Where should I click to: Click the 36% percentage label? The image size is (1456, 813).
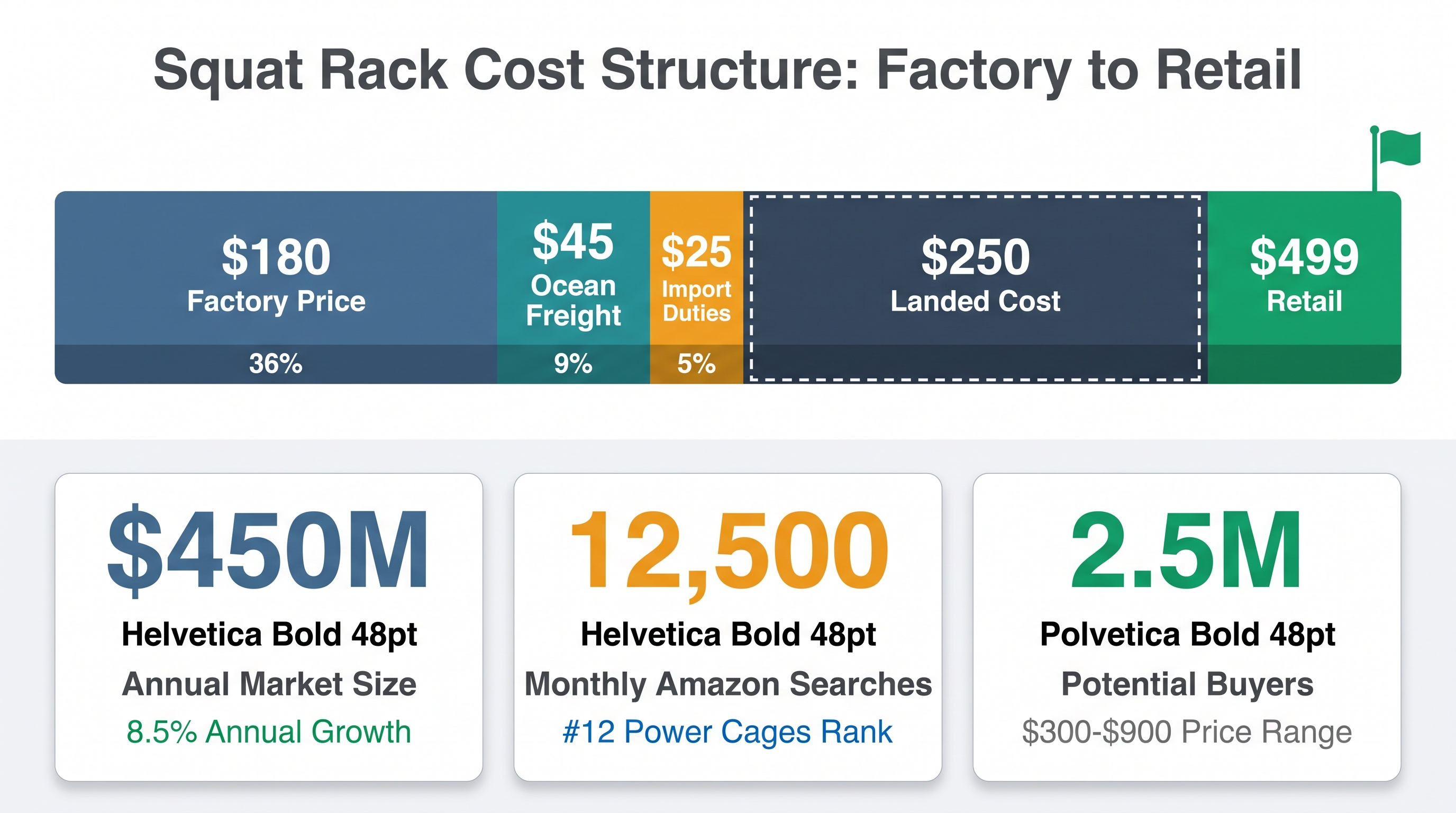tap(276, 363)
